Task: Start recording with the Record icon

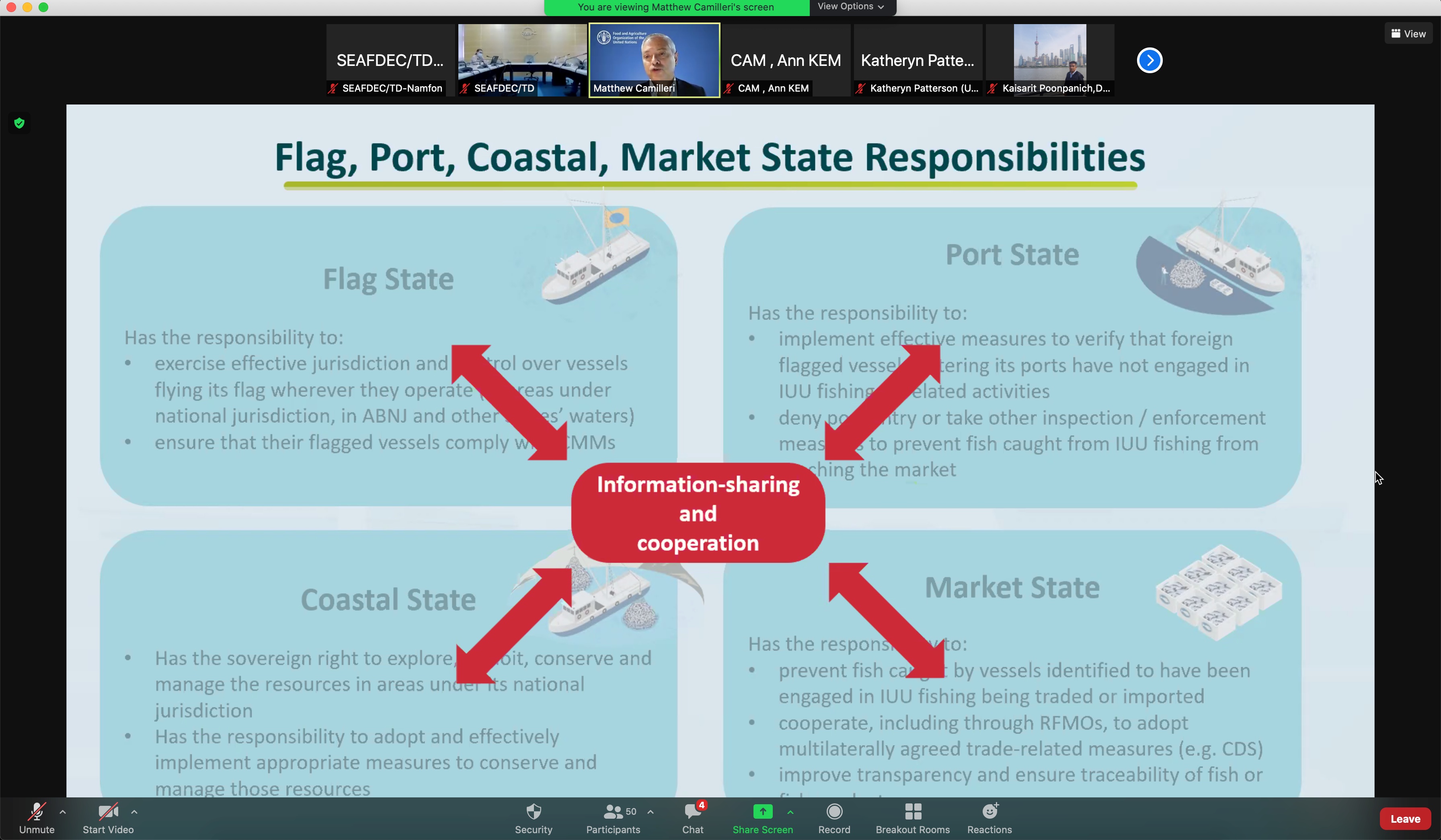Action: pos(834,812)
